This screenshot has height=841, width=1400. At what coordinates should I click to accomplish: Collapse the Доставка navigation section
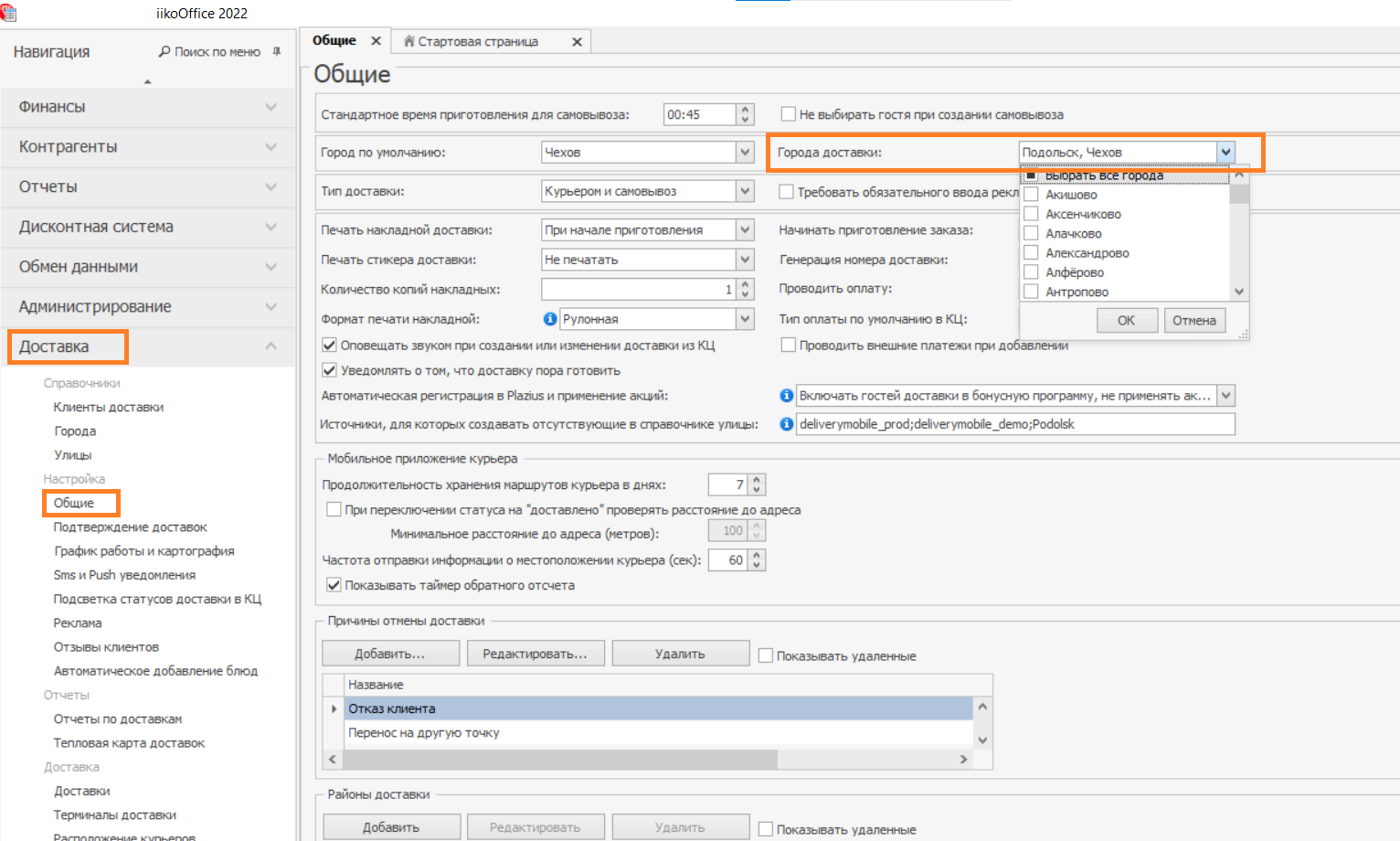pos(148,346)
